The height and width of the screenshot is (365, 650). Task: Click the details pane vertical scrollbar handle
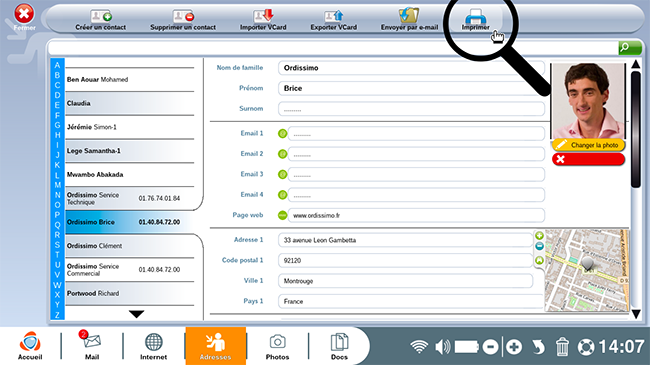click(636, 129)
